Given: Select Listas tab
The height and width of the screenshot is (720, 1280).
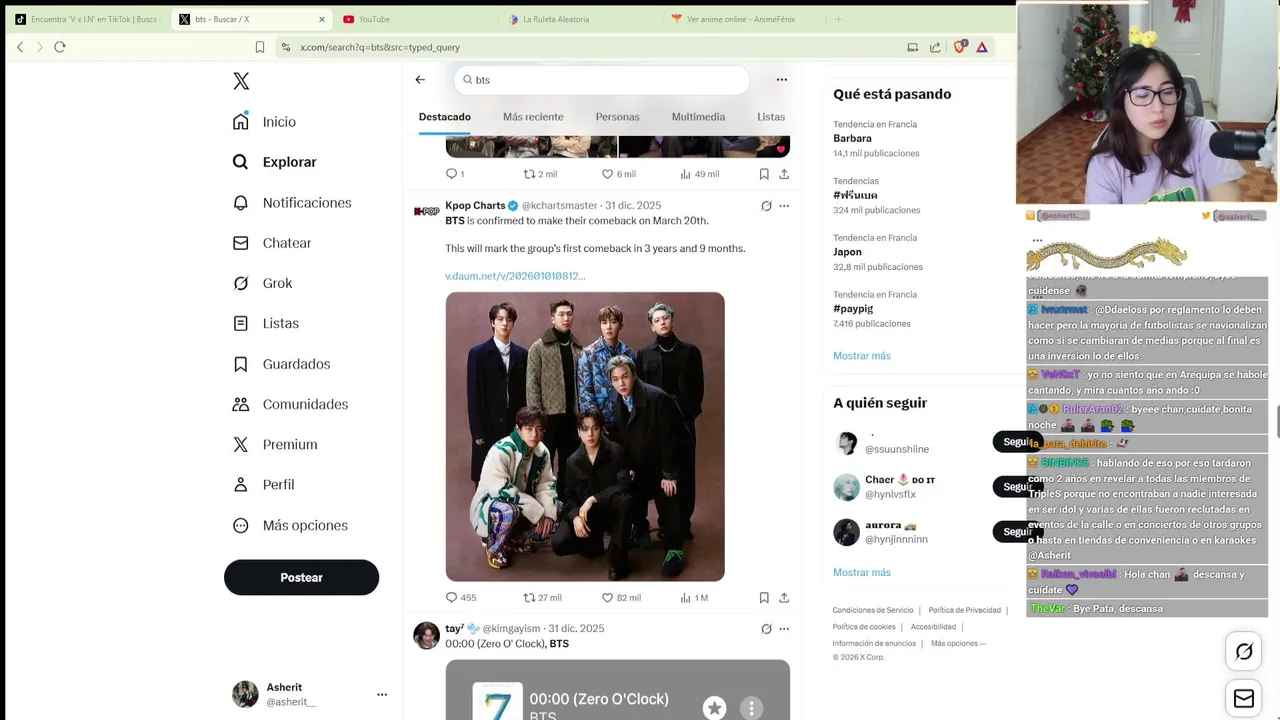Looking at the screenshot, I should (771, 117).
